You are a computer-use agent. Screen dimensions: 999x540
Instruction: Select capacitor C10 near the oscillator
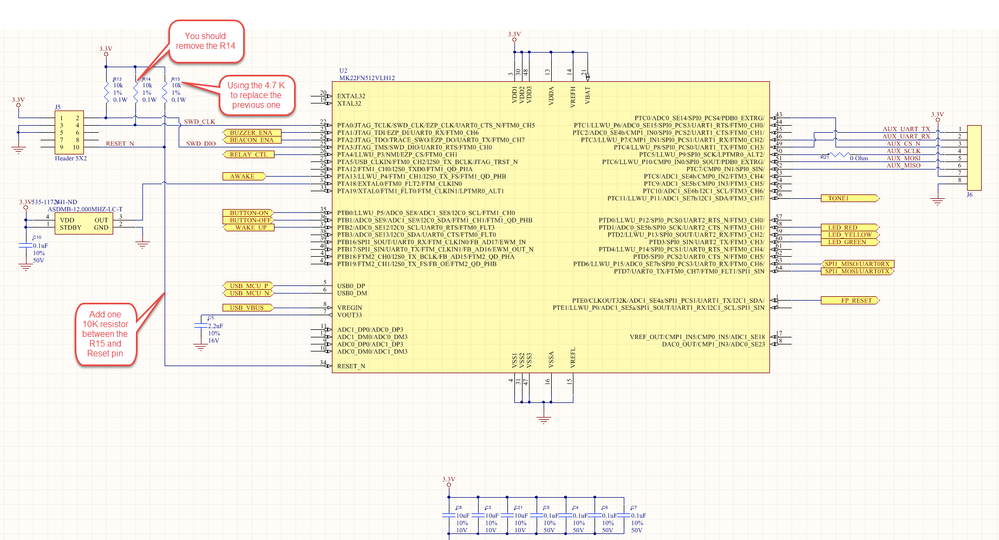pos(25,245)
